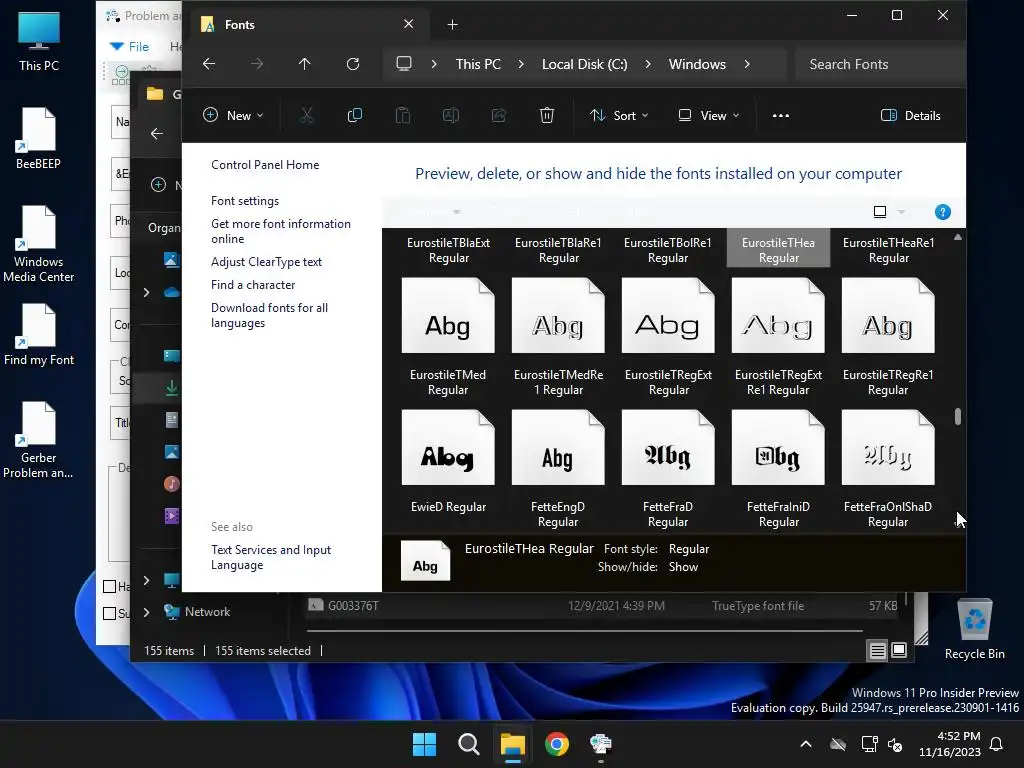Open Find my Font desktop shortcut

[x=39, y=334]
